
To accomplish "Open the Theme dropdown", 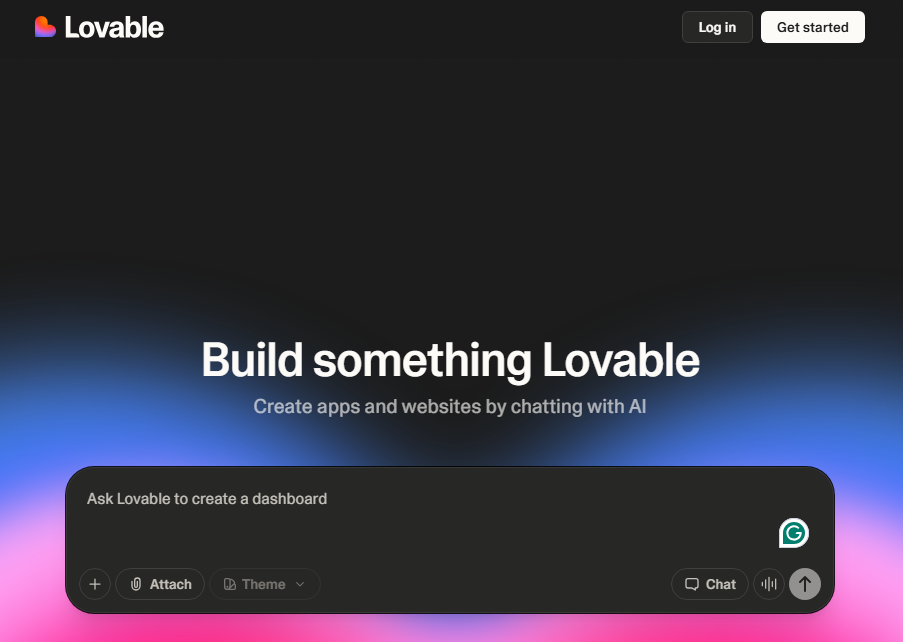I will tap(265, 584).
